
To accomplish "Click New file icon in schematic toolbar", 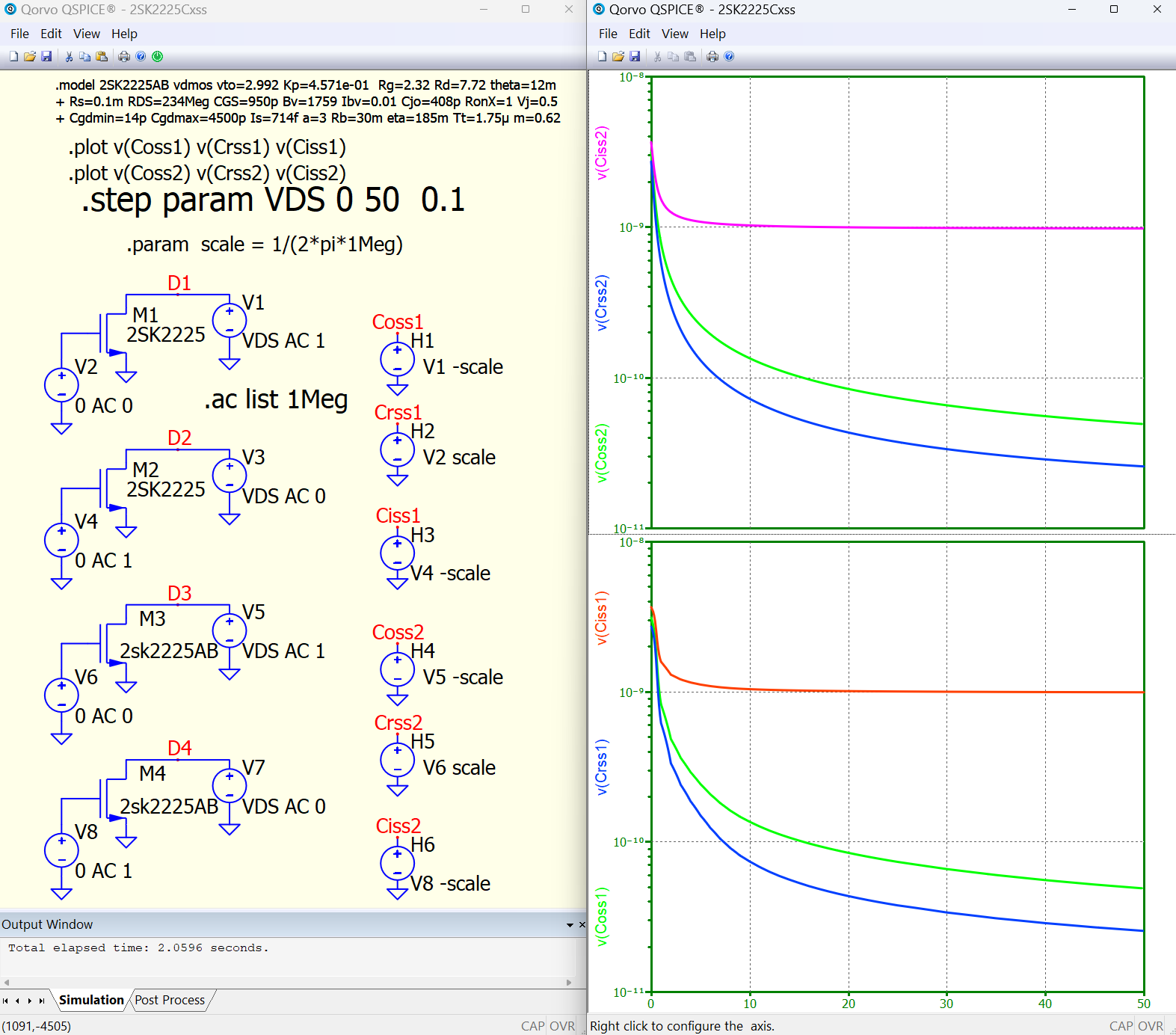I will pyautogui.click(x=13, y=56).
